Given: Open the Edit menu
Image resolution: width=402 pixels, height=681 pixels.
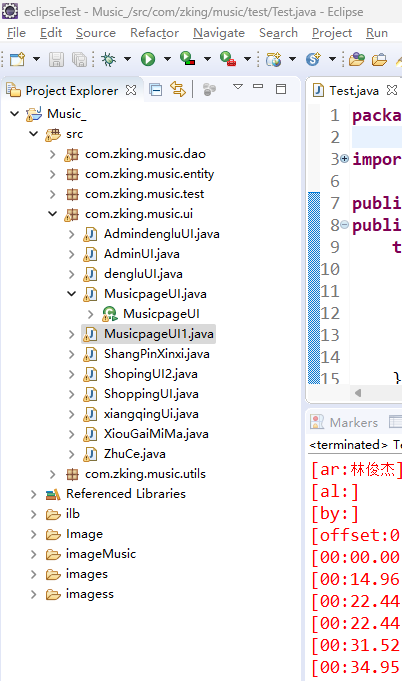Looking at the screenshot, I should point(51,33).
